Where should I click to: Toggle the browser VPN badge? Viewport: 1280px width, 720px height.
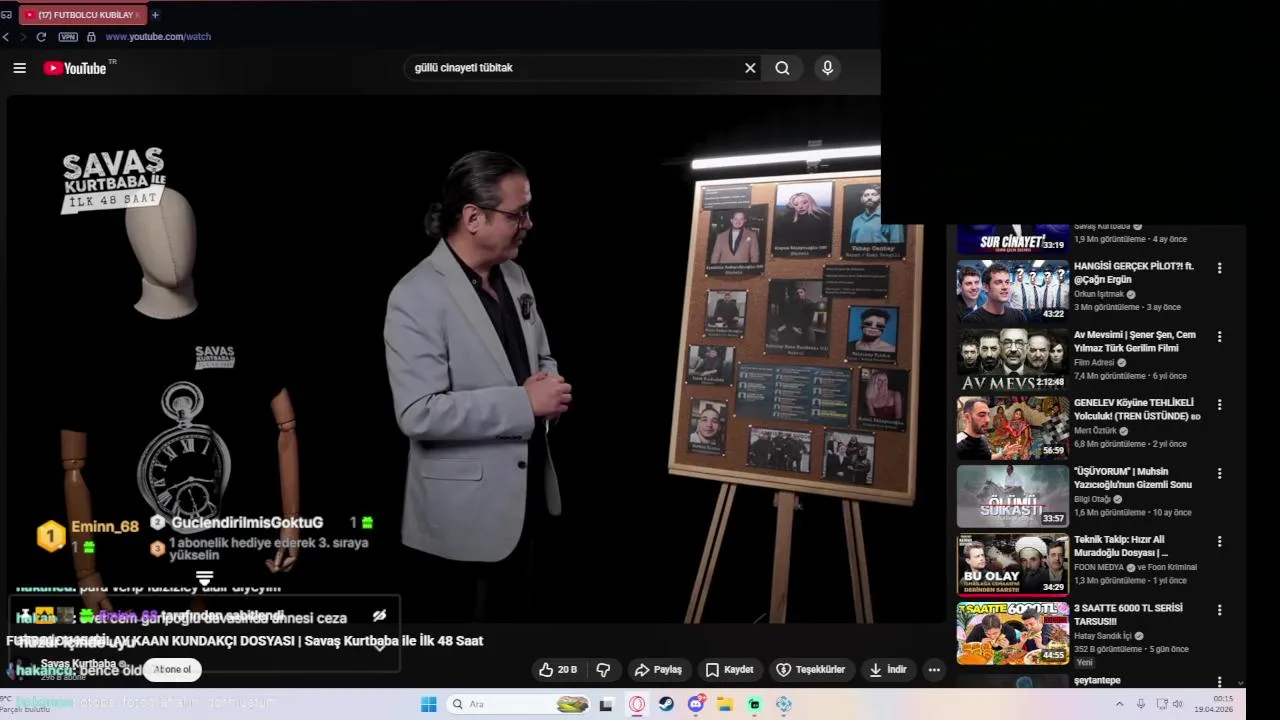click(68, 37)
